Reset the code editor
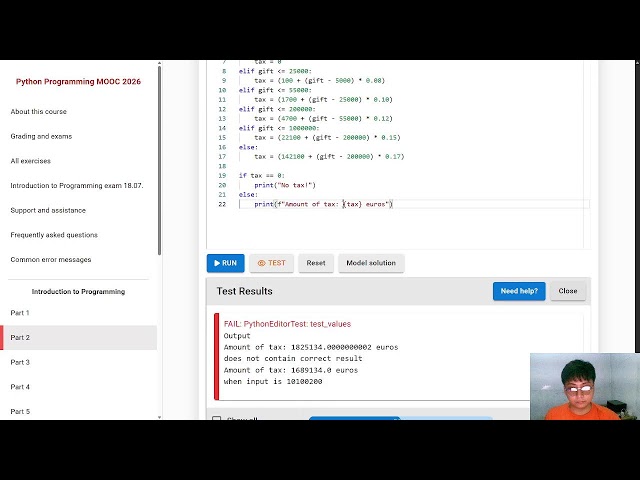 pos(316,263)
